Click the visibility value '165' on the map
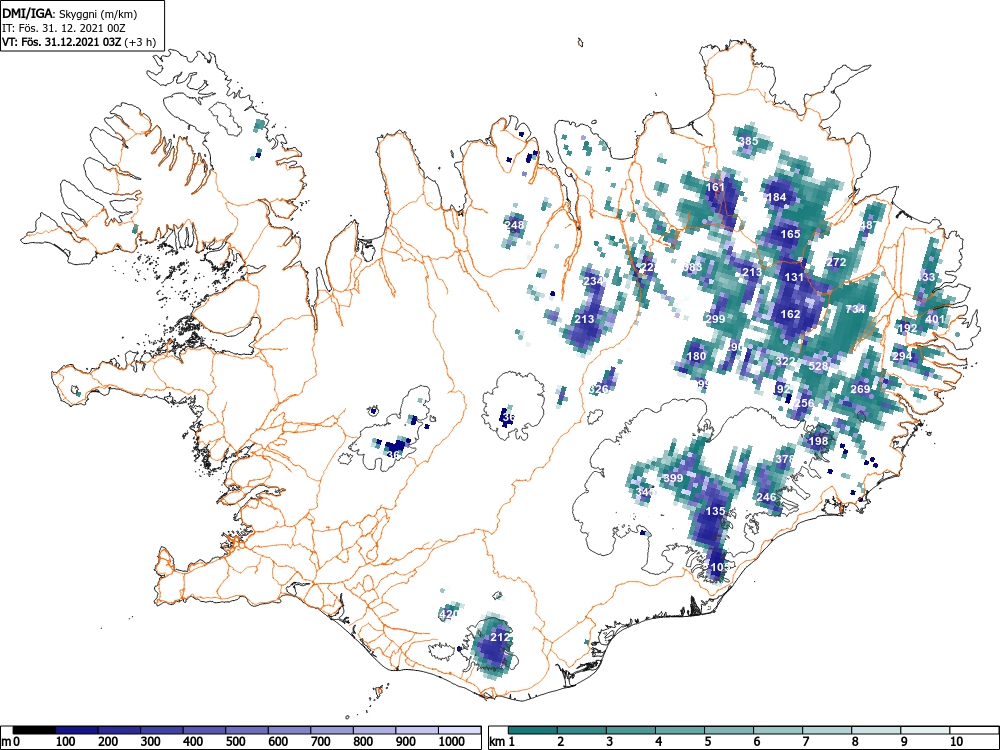The height and width of the screenshot is (750, 1000). pos(790,234)
